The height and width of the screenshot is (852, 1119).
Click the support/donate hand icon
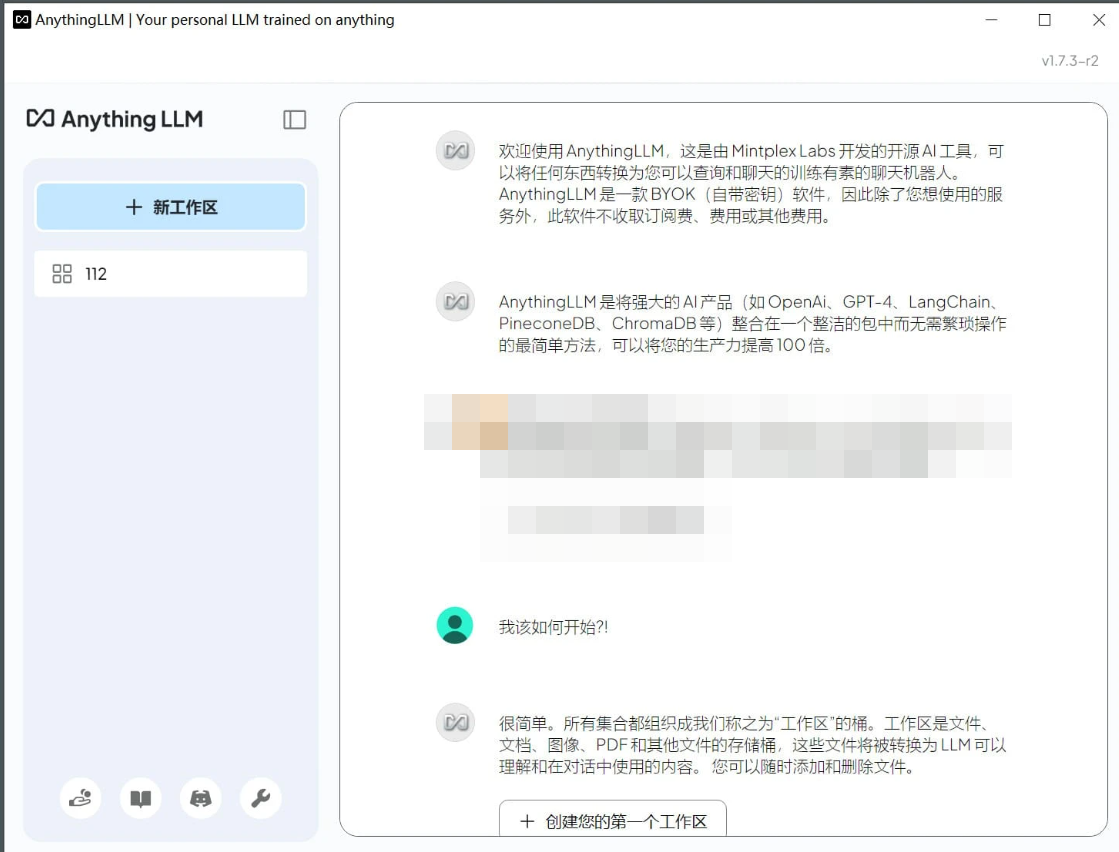[x=80, y=798]
